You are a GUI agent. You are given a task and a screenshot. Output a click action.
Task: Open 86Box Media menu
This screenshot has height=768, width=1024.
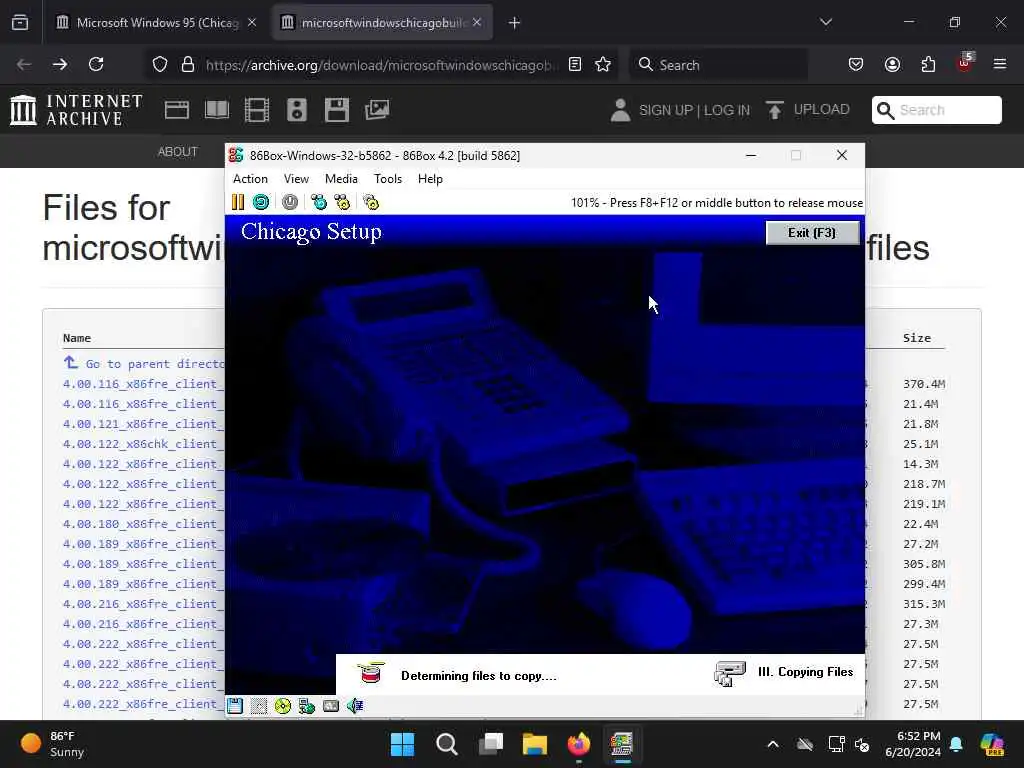341,179
